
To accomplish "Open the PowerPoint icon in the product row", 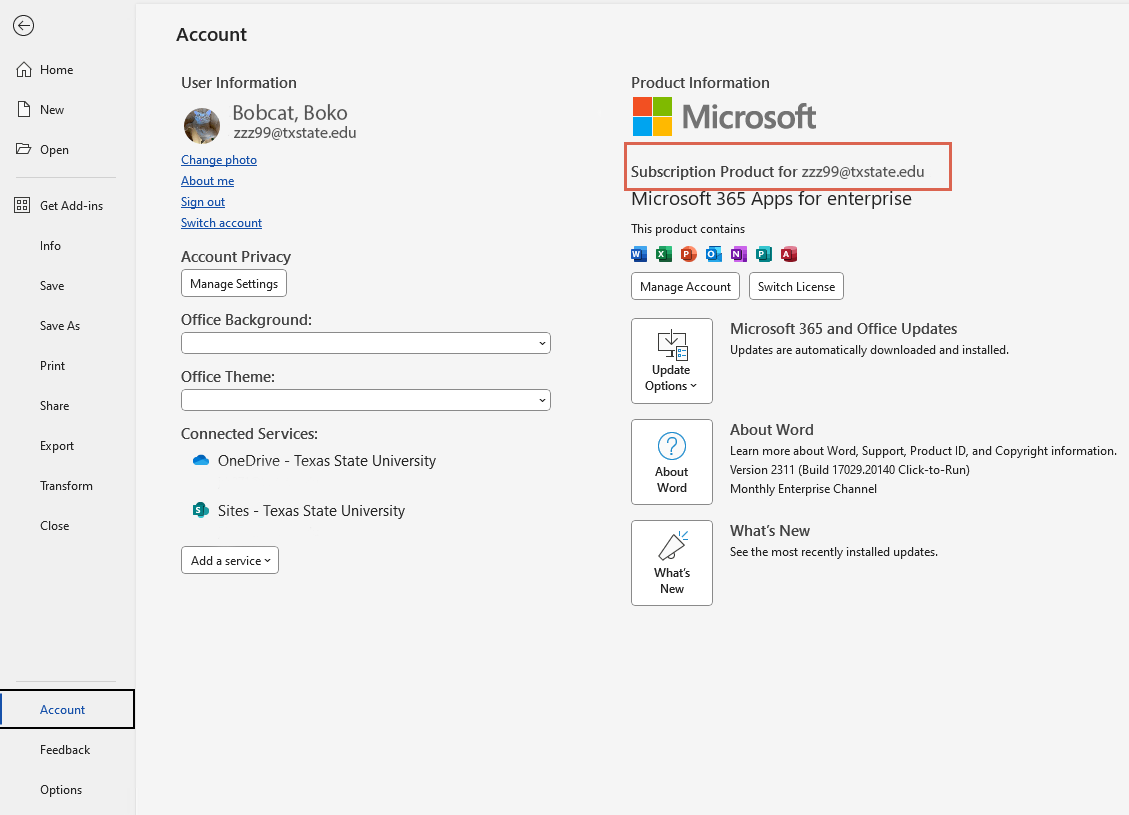I will (688, 254).
